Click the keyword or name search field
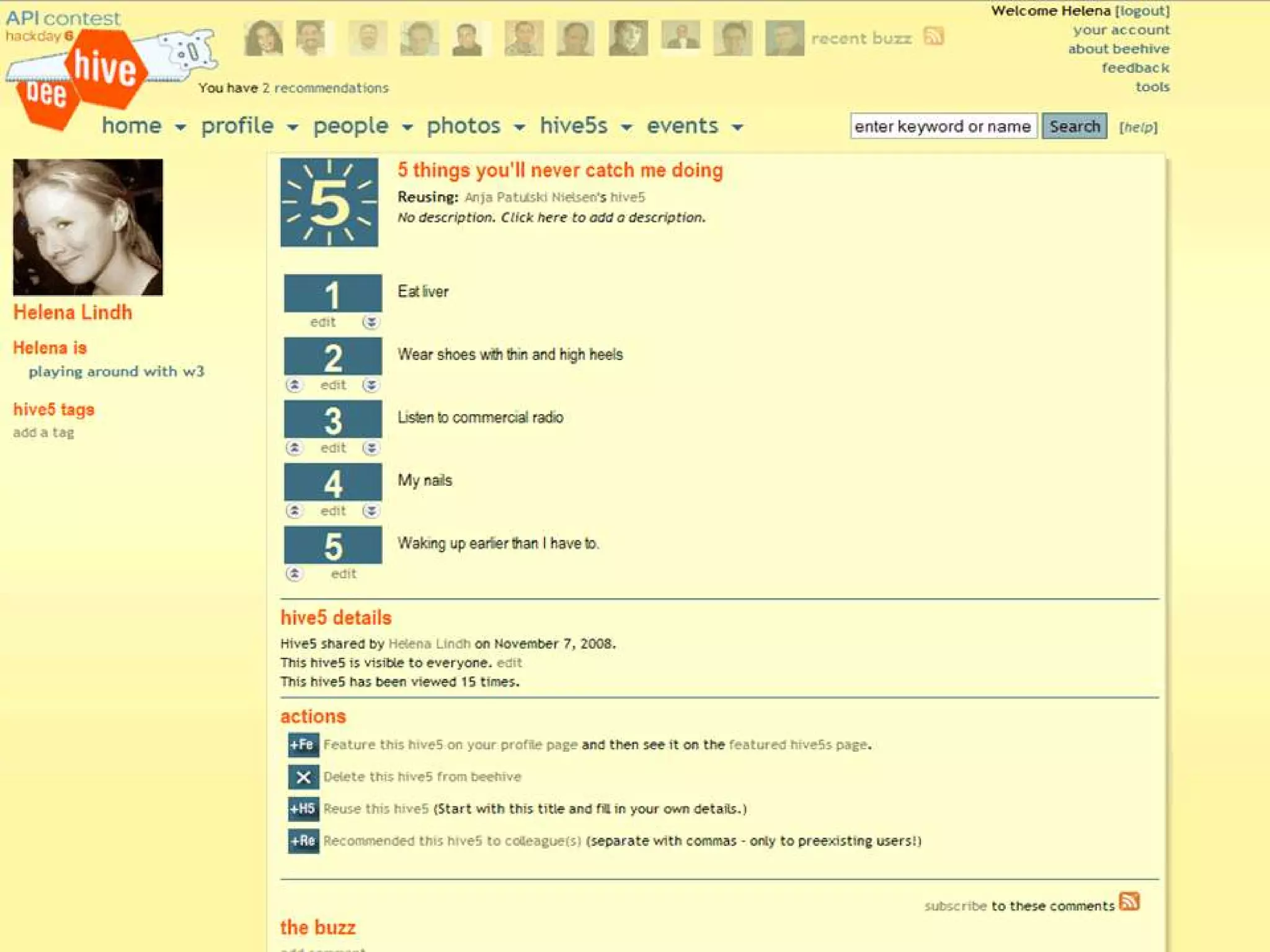Screen dimensions: 1270x952 tap(943, 126)
